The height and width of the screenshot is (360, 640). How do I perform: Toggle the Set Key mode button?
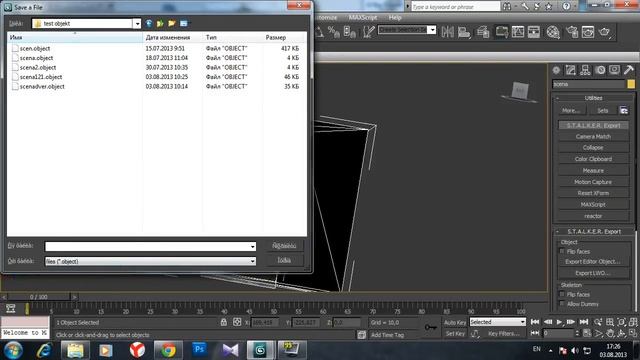click(x=455, y=333)
